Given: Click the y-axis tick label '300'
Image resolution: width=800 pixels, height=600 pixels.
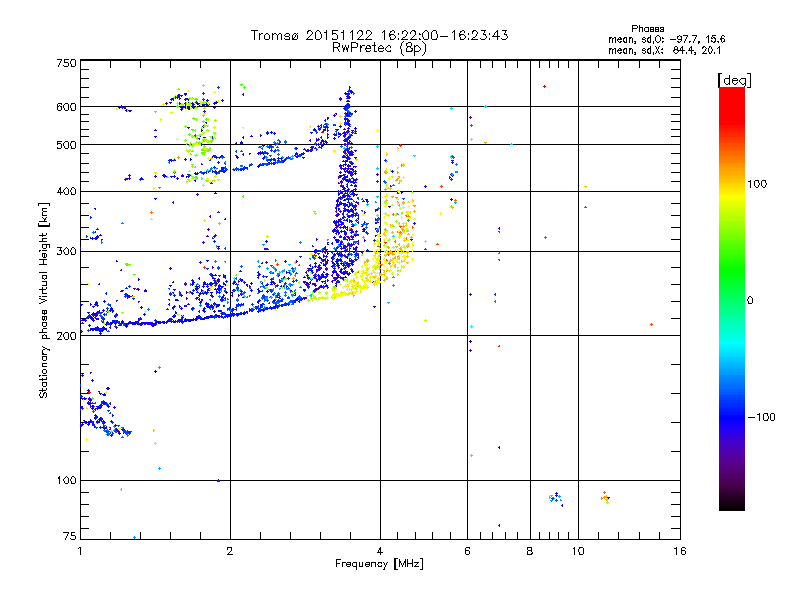Looking at the screenshot, I should click(x=66, y=251).
